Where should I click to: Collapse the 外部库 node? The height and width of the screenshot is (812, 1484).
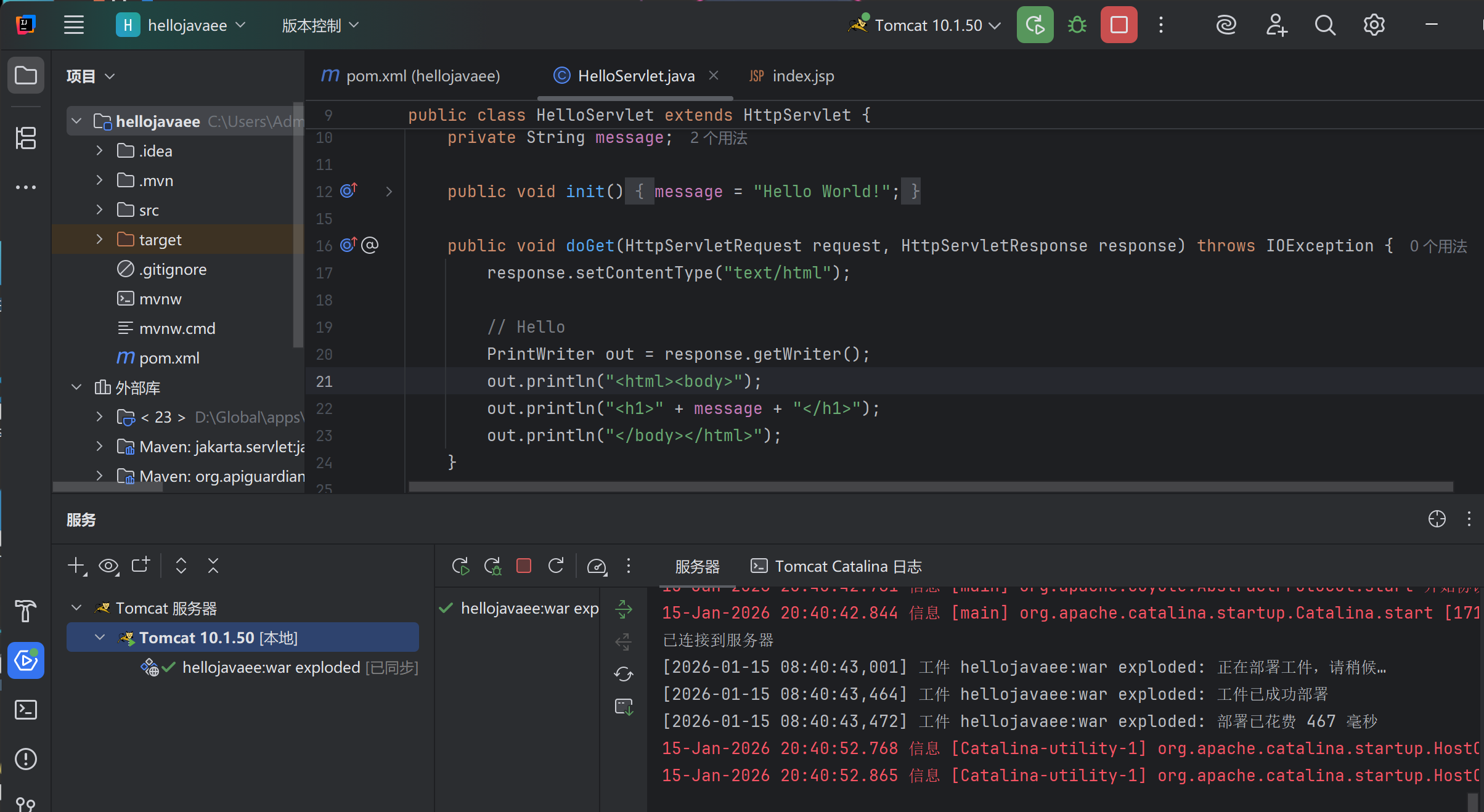(x=76, y=388)
